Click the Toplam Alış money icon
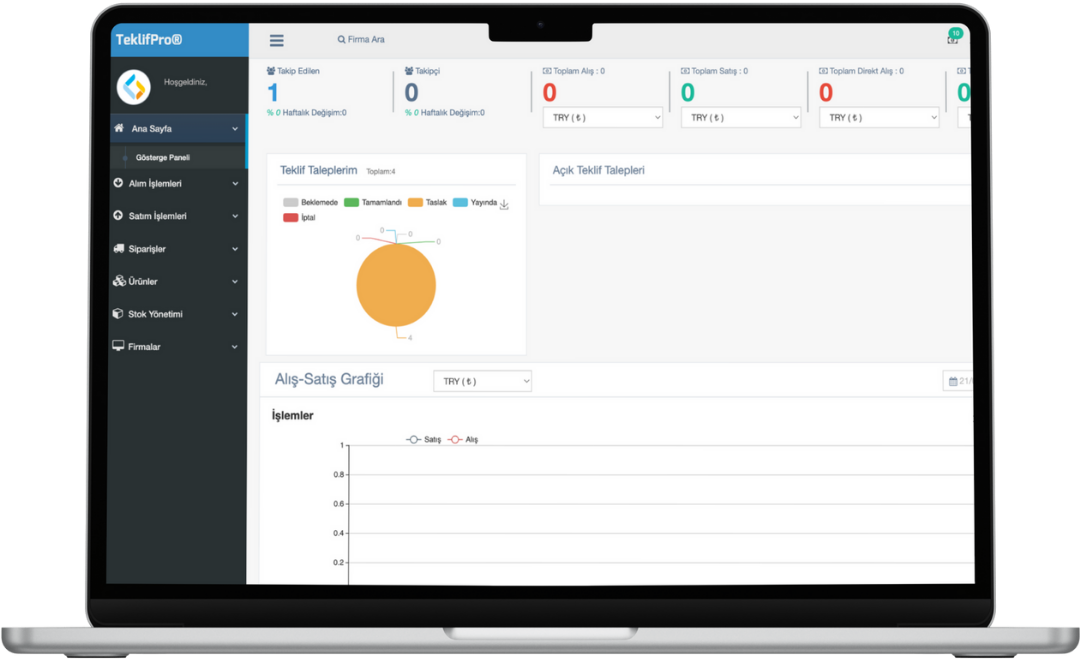Viewport: 1080px width, 660px height. (547, 71)
